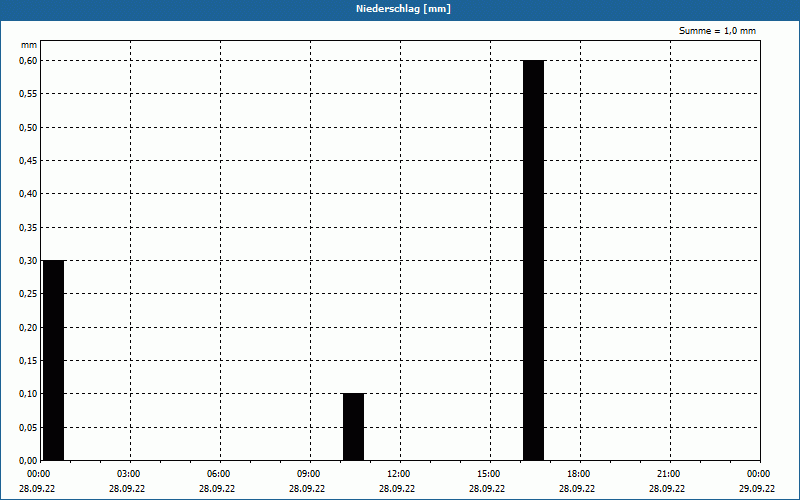The width and height of the screenshot is (800, 500).
Task: Click the 18:00 time axis label
Action: (x=579, y=474)
